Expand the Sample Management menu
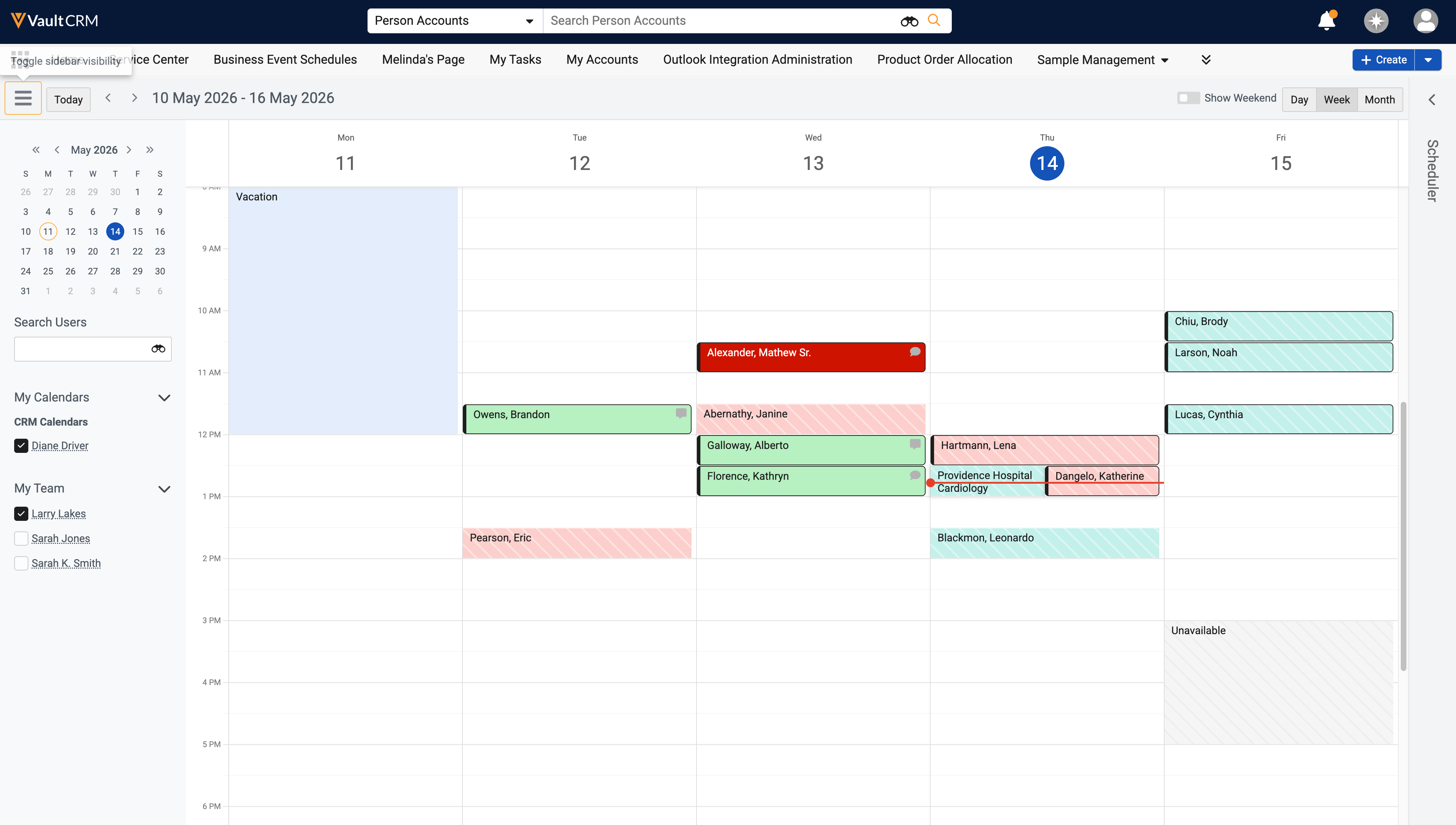 click(1103, 60)
